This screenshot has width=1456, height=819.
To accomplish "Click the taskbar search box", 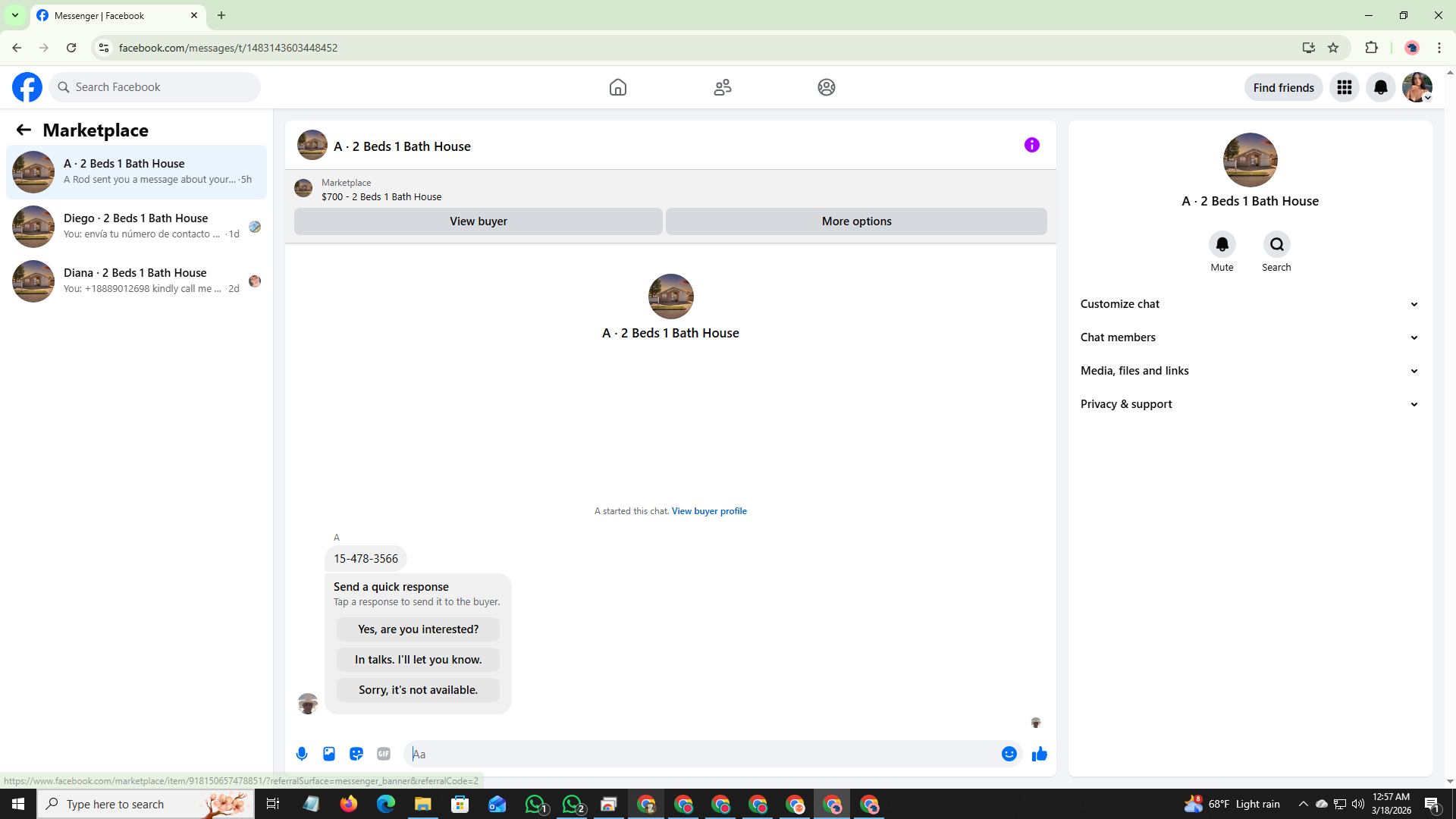I will 146,804.
